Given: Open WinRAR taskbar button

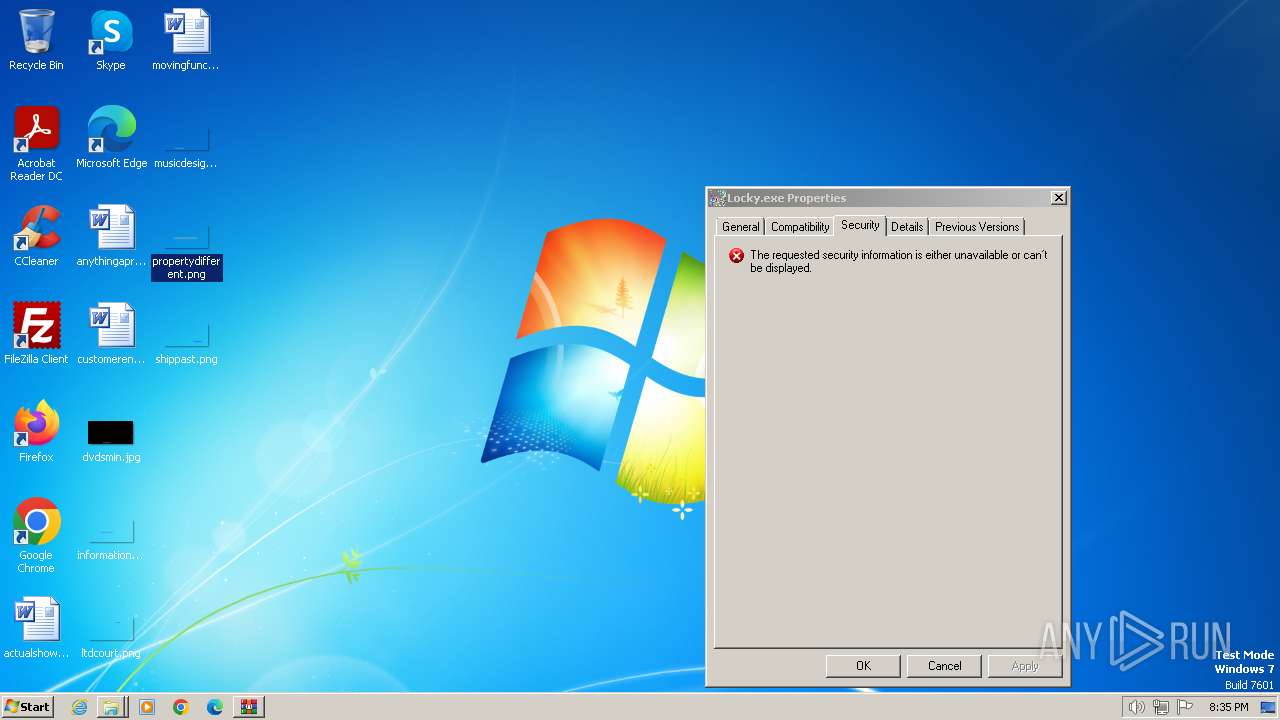Looking at the screenshot, I should pos(249,707).
